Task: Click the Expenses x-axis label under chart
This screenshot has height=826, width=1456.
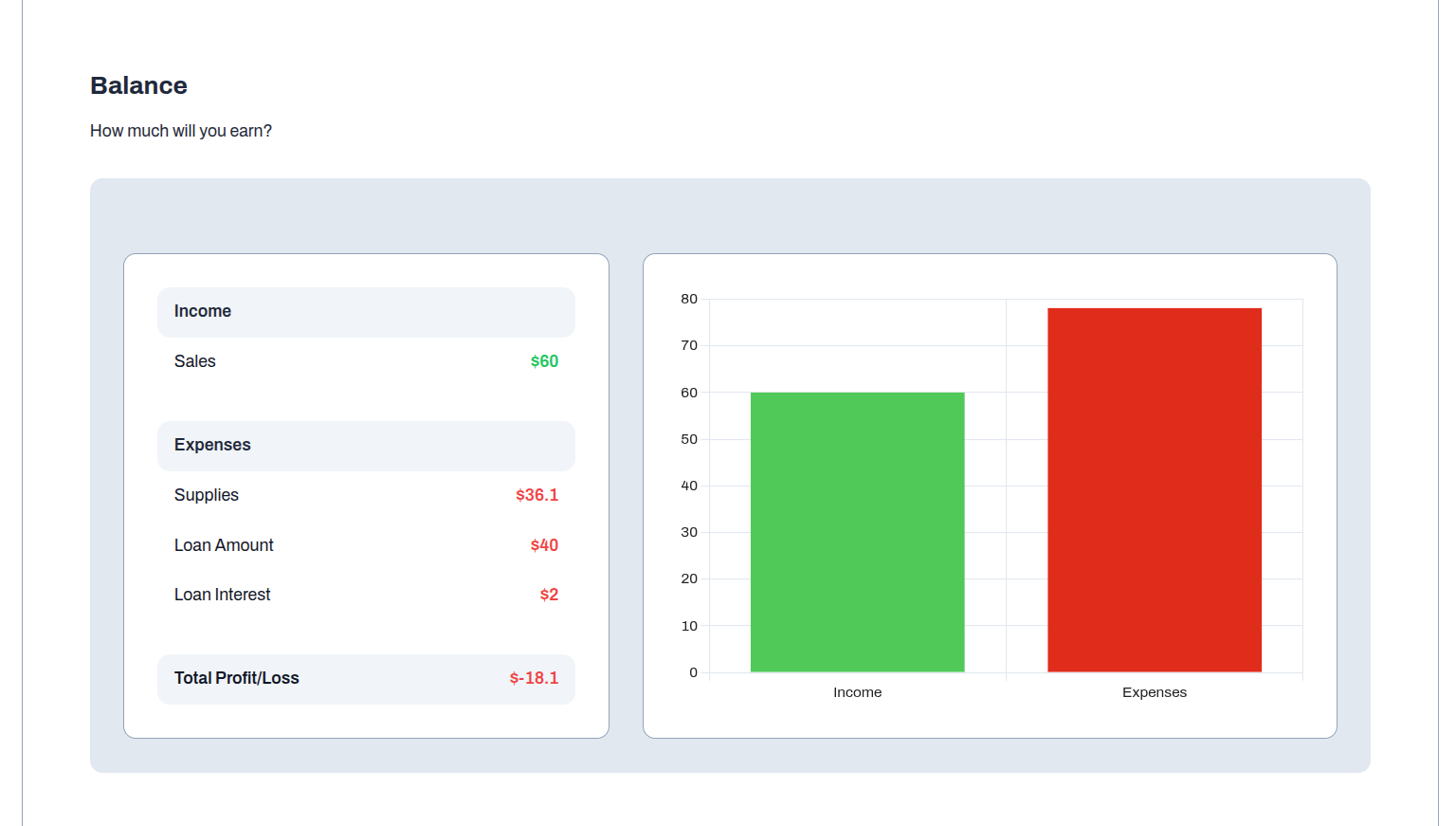Action: coord(1154,692)
